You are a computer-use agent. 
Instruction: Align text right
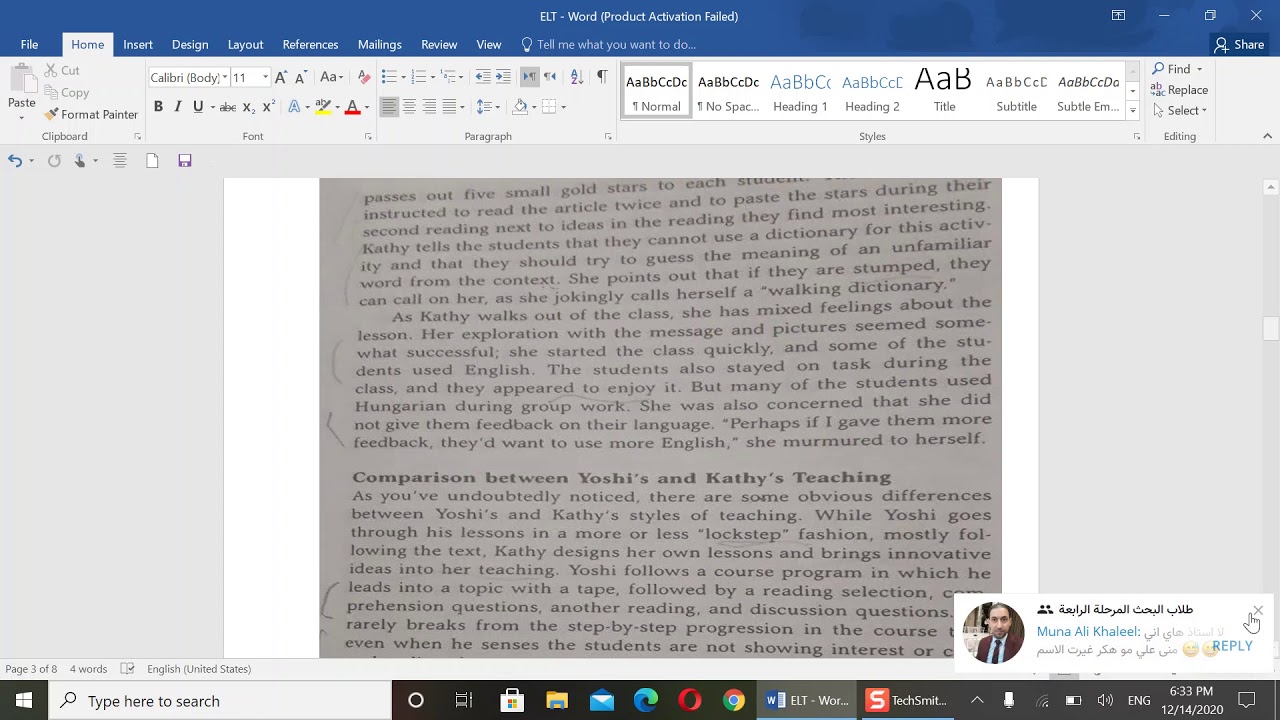429,107
